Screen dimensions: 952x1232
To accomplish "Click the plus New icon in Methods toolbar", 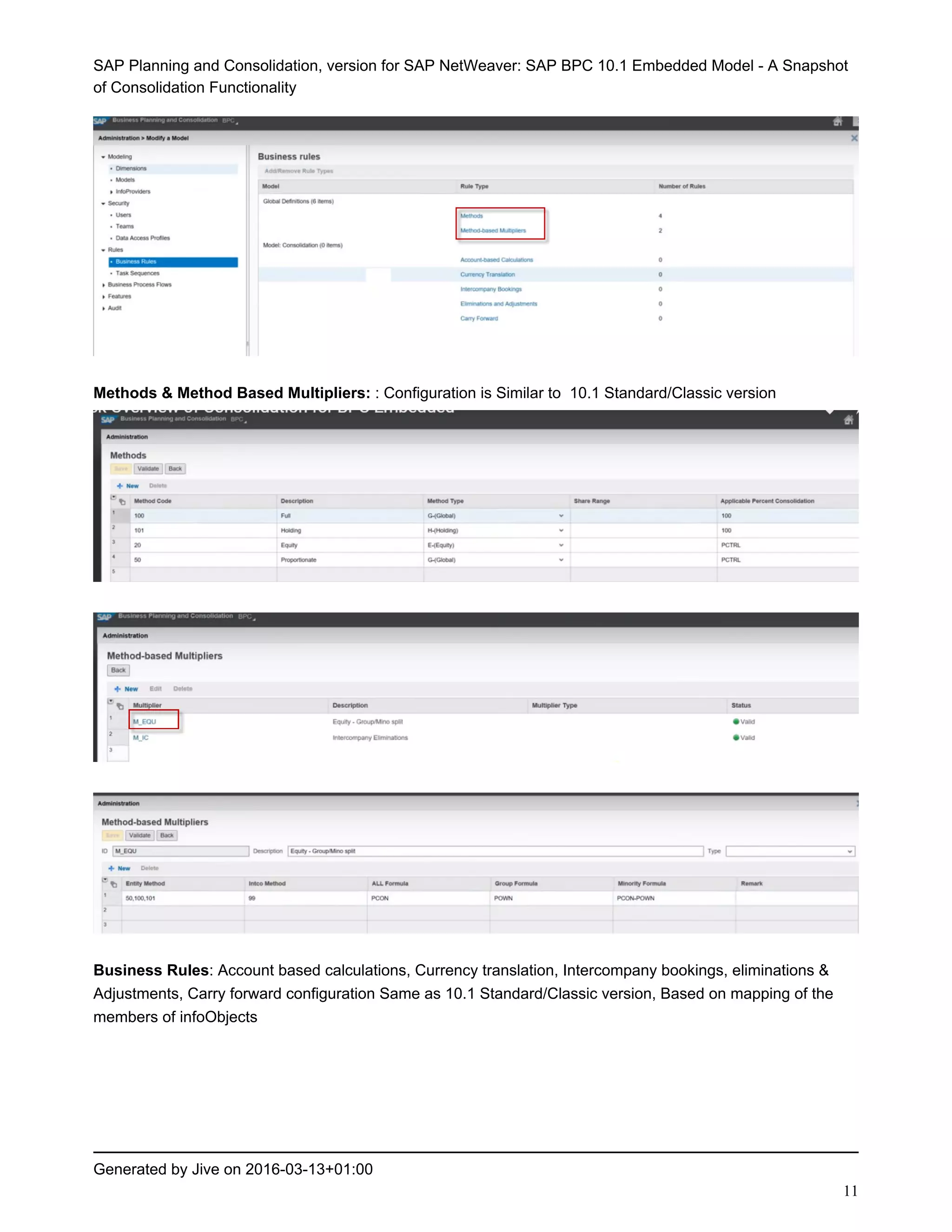I will (119, 486).
